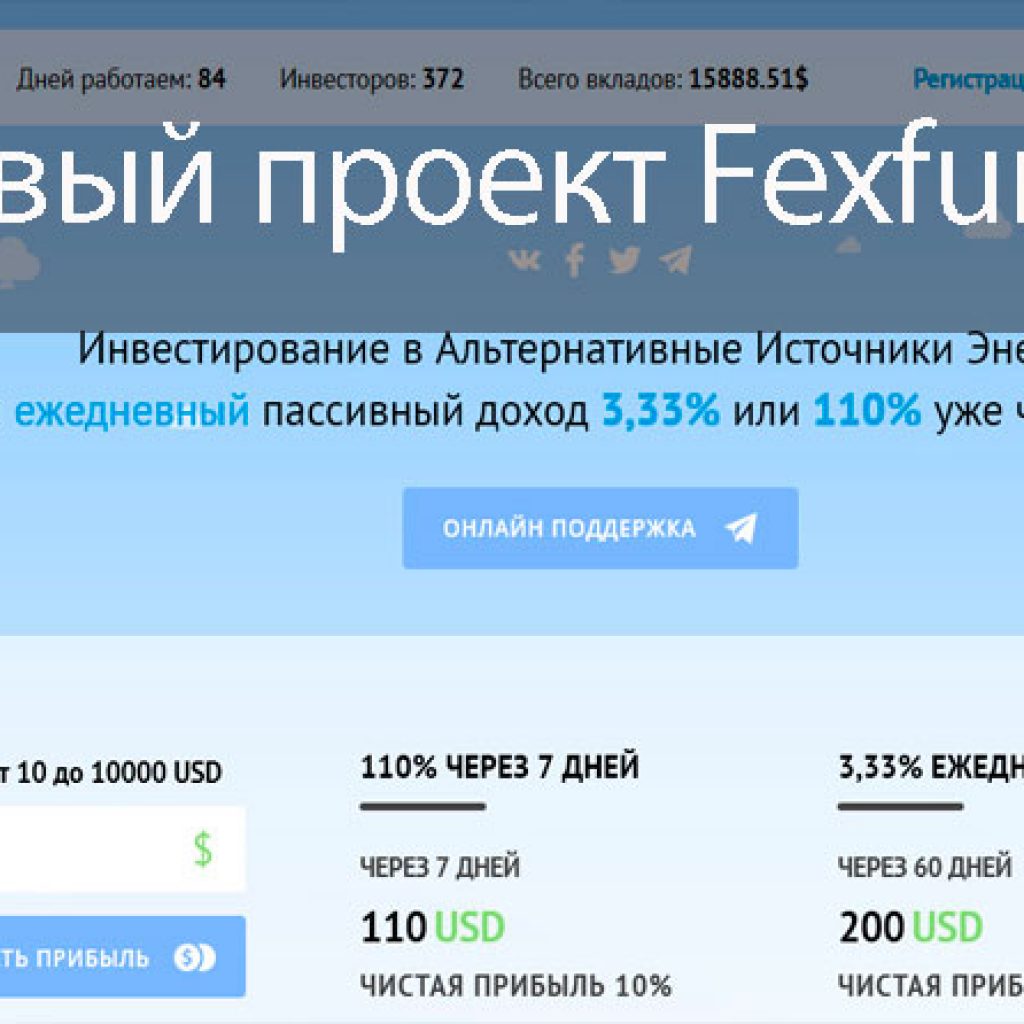Click the green dollar sign icon
The width and height of the screenshot is (1024, 1024).
[203, 848]
